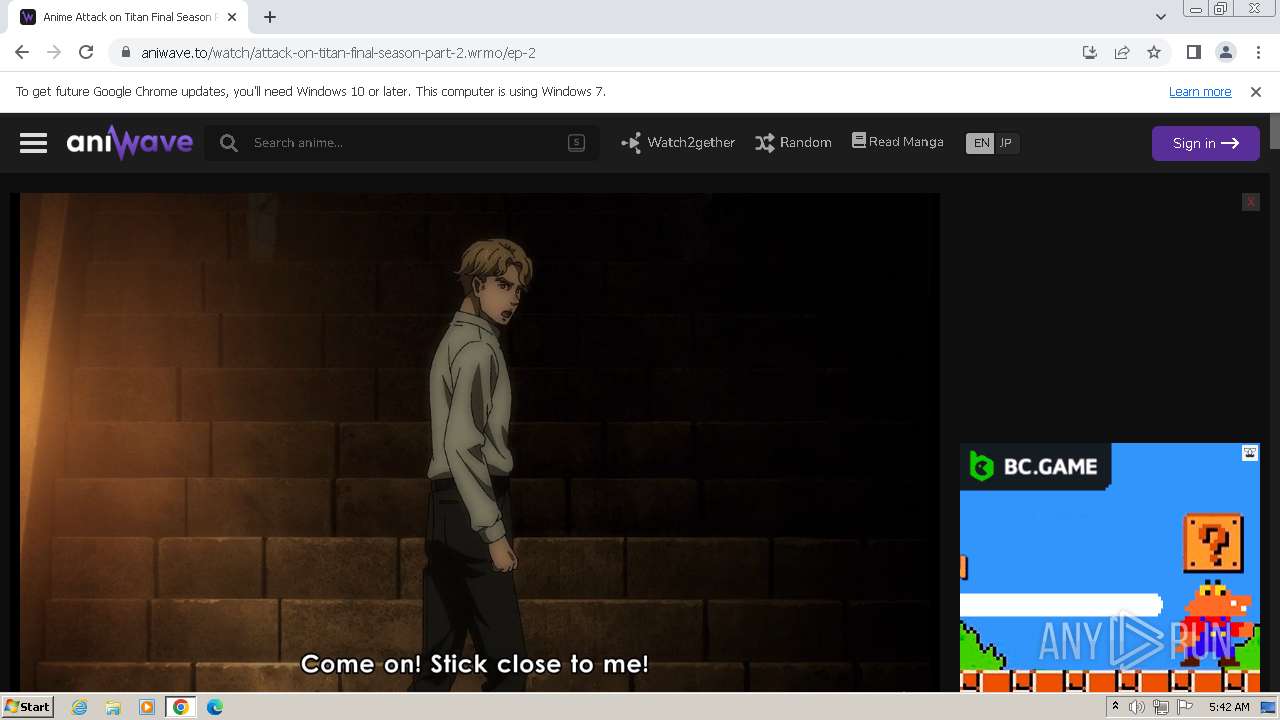Open the network tray icon
Viewport: 1280px width, 720px height.
(x=1161, y=707)
